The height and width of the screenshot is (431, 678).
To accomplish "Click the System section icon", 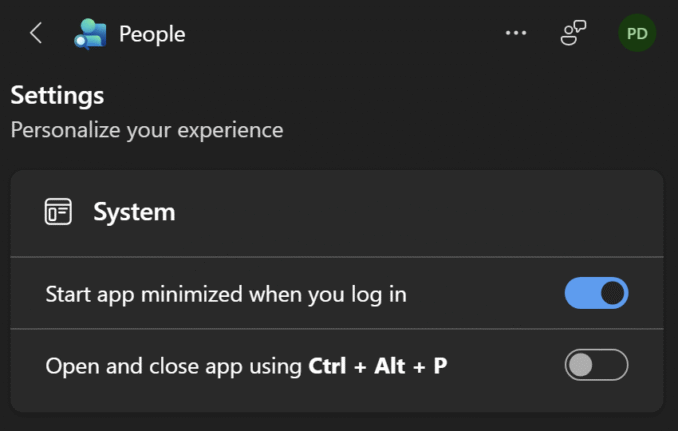I will pos(58,212).
